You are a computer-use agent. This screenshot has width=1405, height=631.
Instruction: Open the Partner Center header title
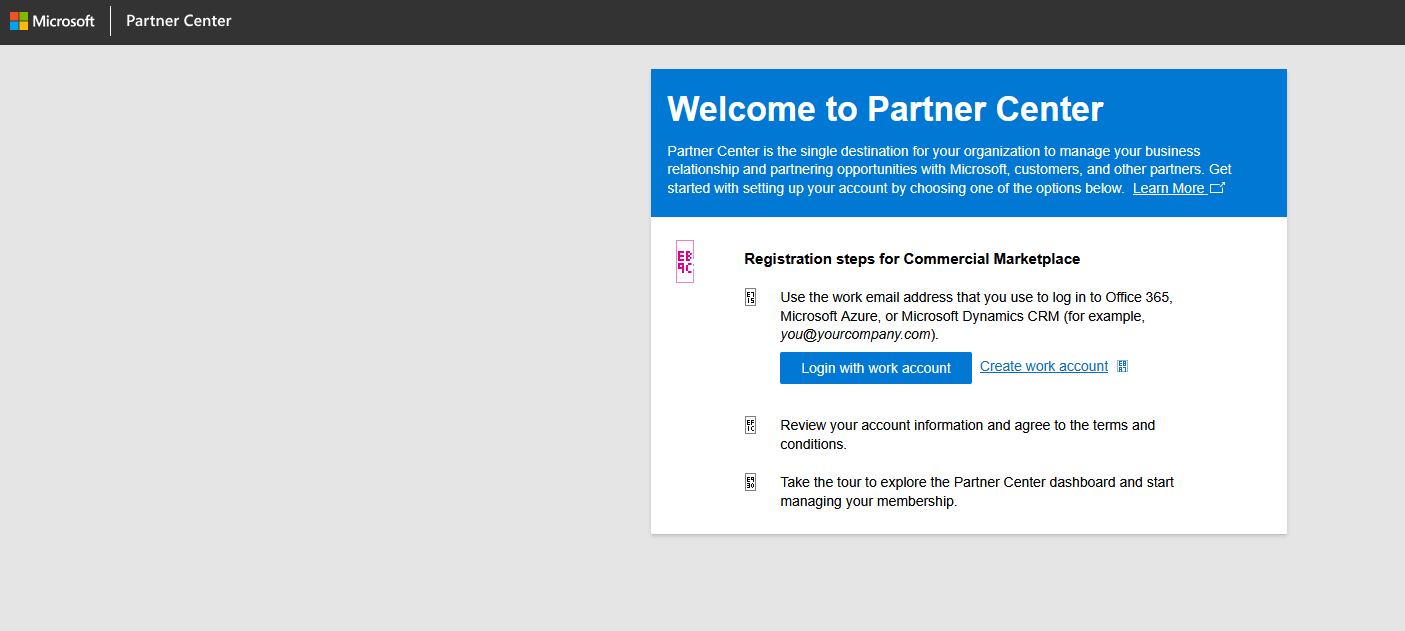(x=179, y=21)
